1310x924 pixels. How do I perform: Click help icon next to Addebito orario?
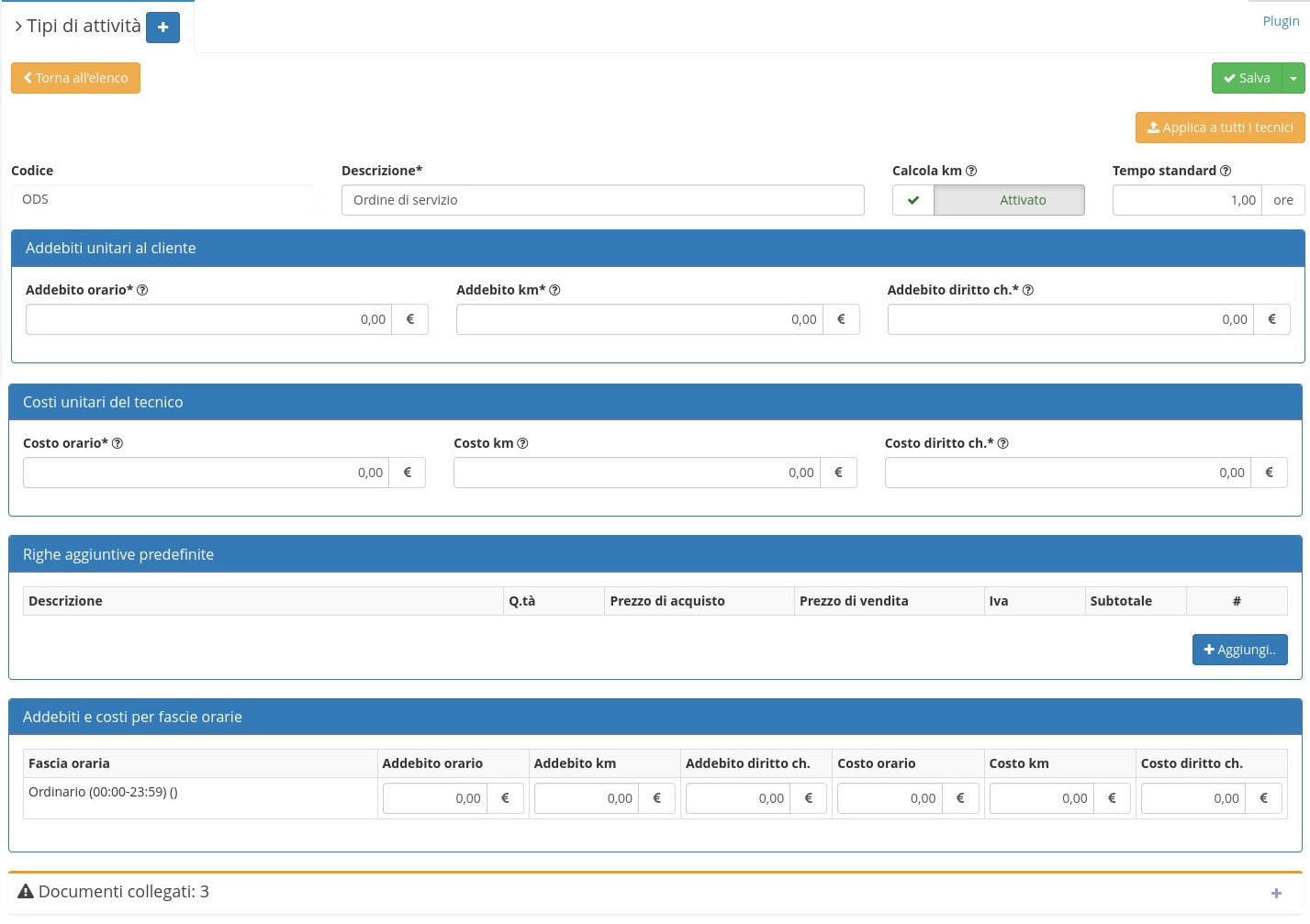pos(142,290)
